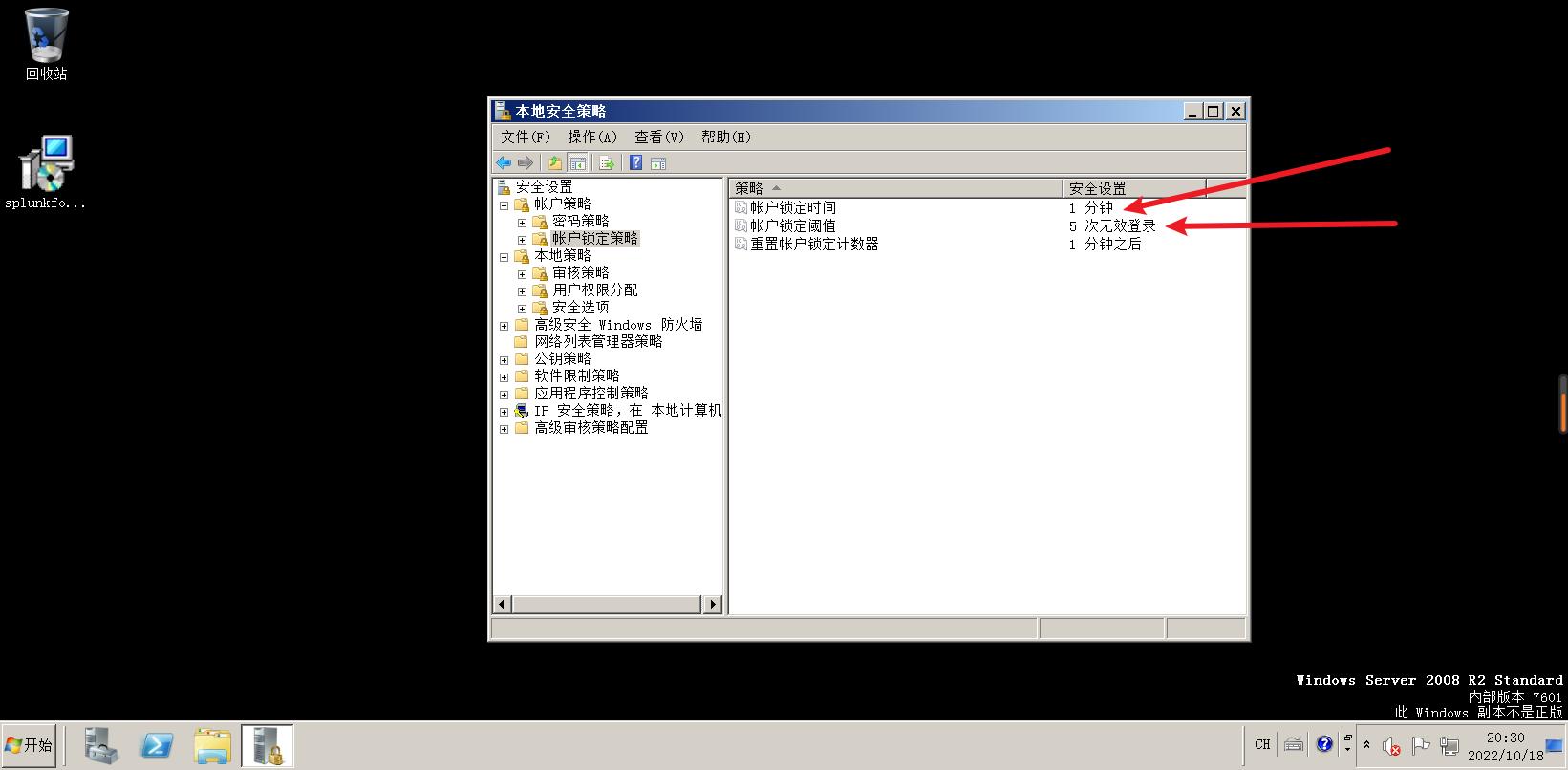Select 本地策略 tree node

click(x=563, y=255)
